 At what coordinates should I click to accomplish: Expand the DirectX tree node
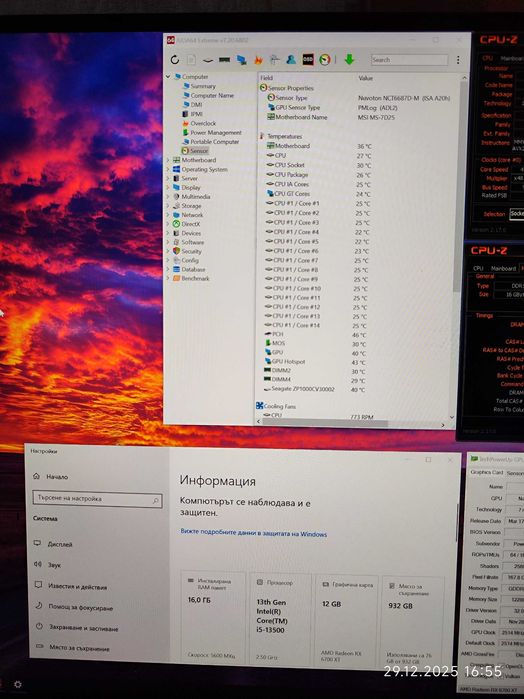pos(168,224)
